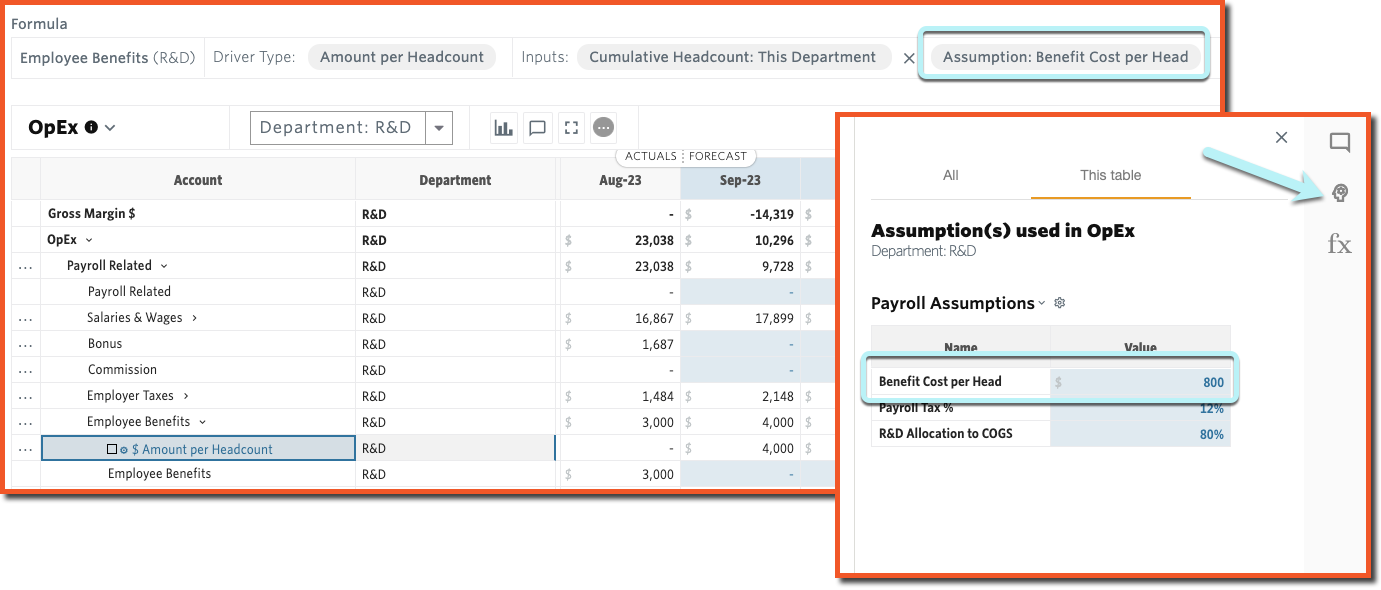Screen dimensions: 1381x590
Task: Open the Department: R&D dropdown arrow
Action: [439, 128]
